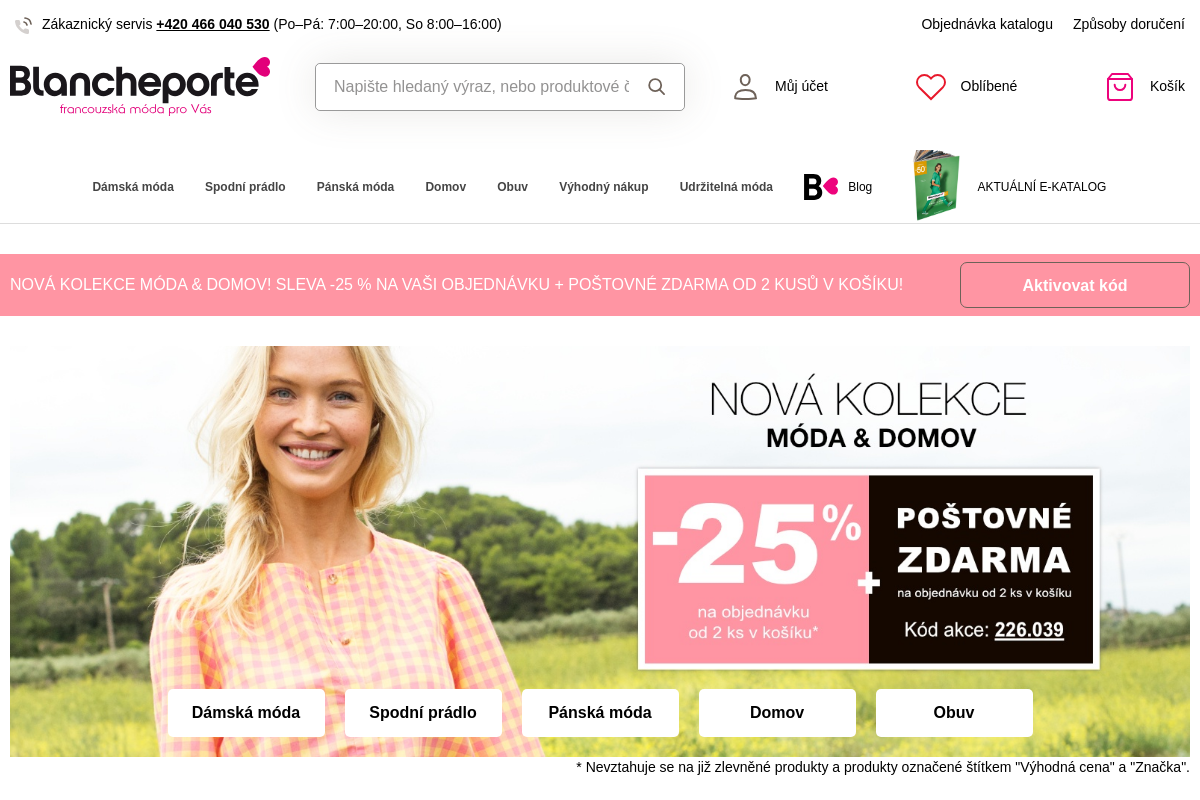
Task: Open the shopping bag cart icon
Action: pos(1120,87)
